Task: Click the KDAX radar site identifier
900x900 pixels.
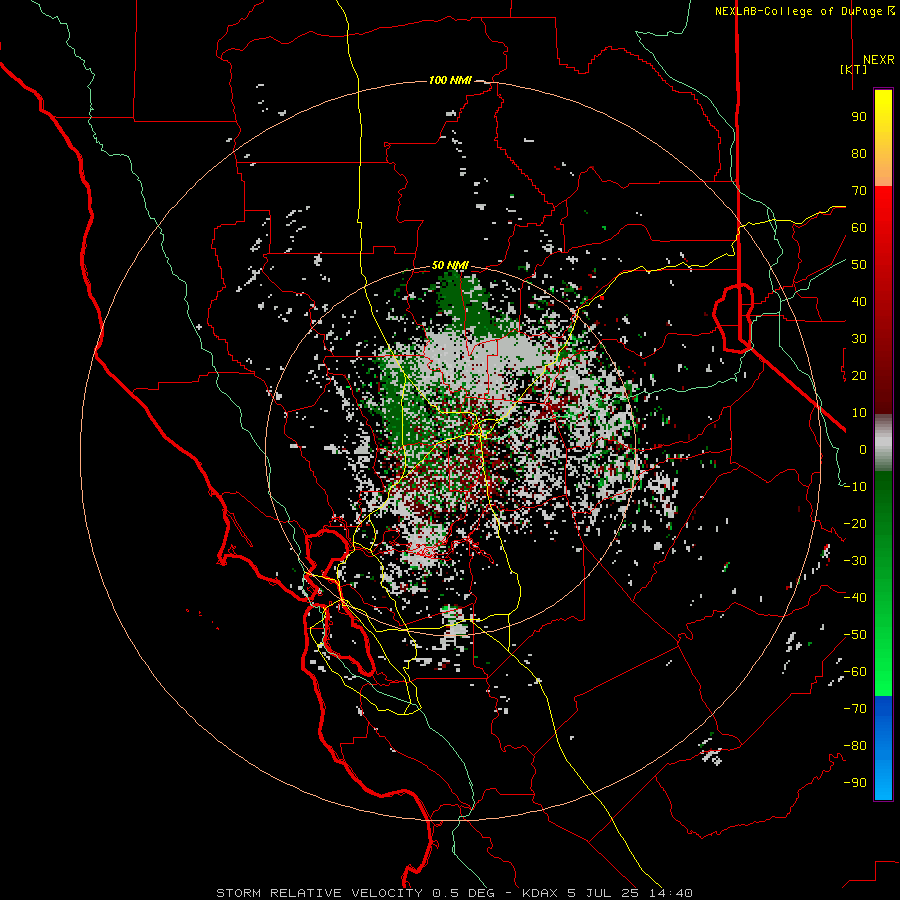Action: click(x=540, y=893)
